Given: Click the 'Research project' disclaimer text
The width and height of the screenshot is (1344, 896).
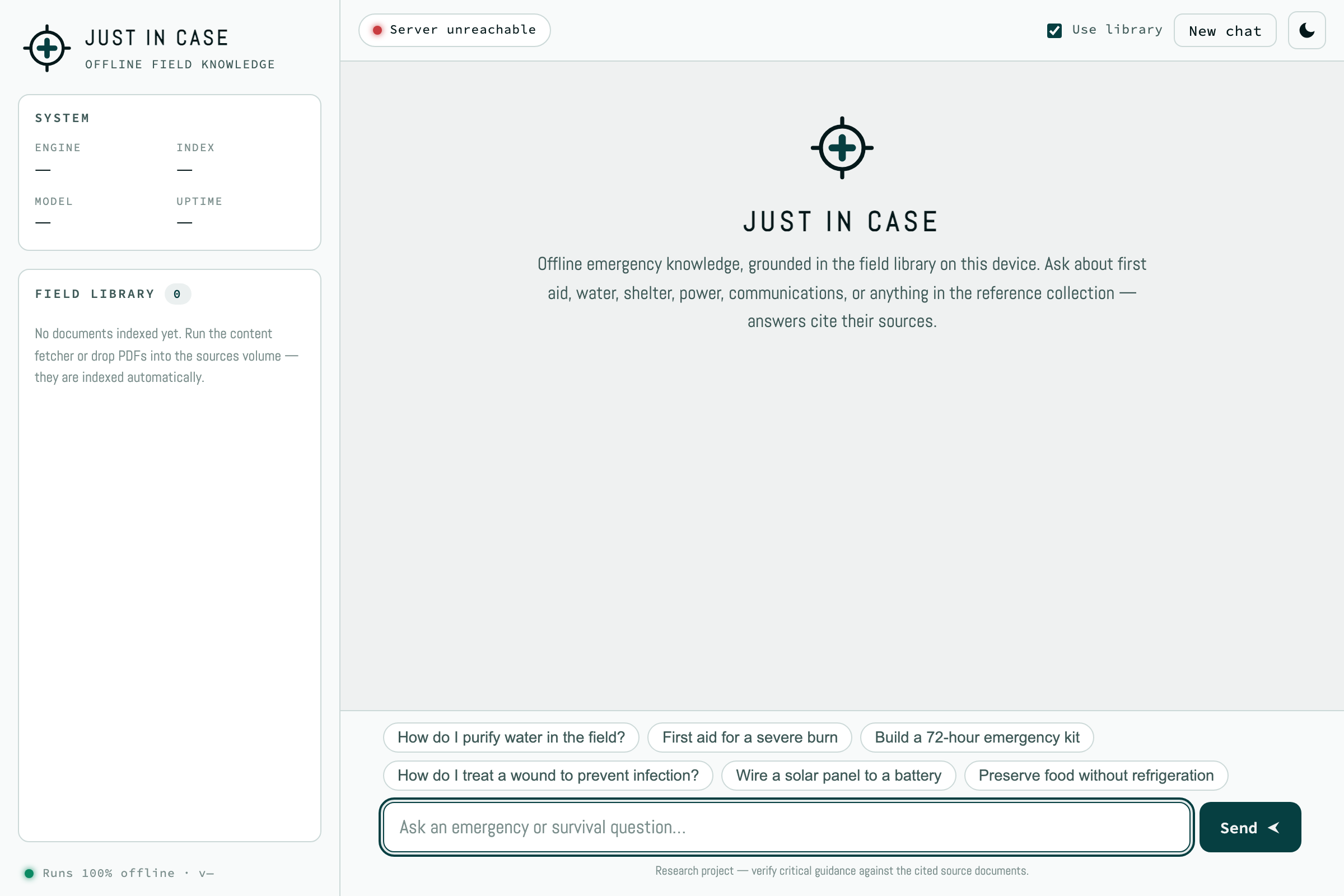Looking at the screenshot, I should click(842, 870).
